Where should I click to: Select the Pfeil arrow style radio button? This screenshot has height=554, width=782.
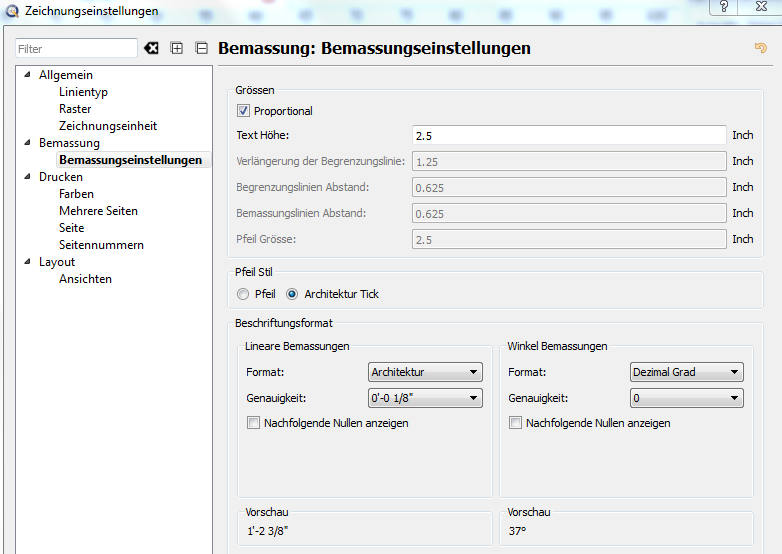243,294
